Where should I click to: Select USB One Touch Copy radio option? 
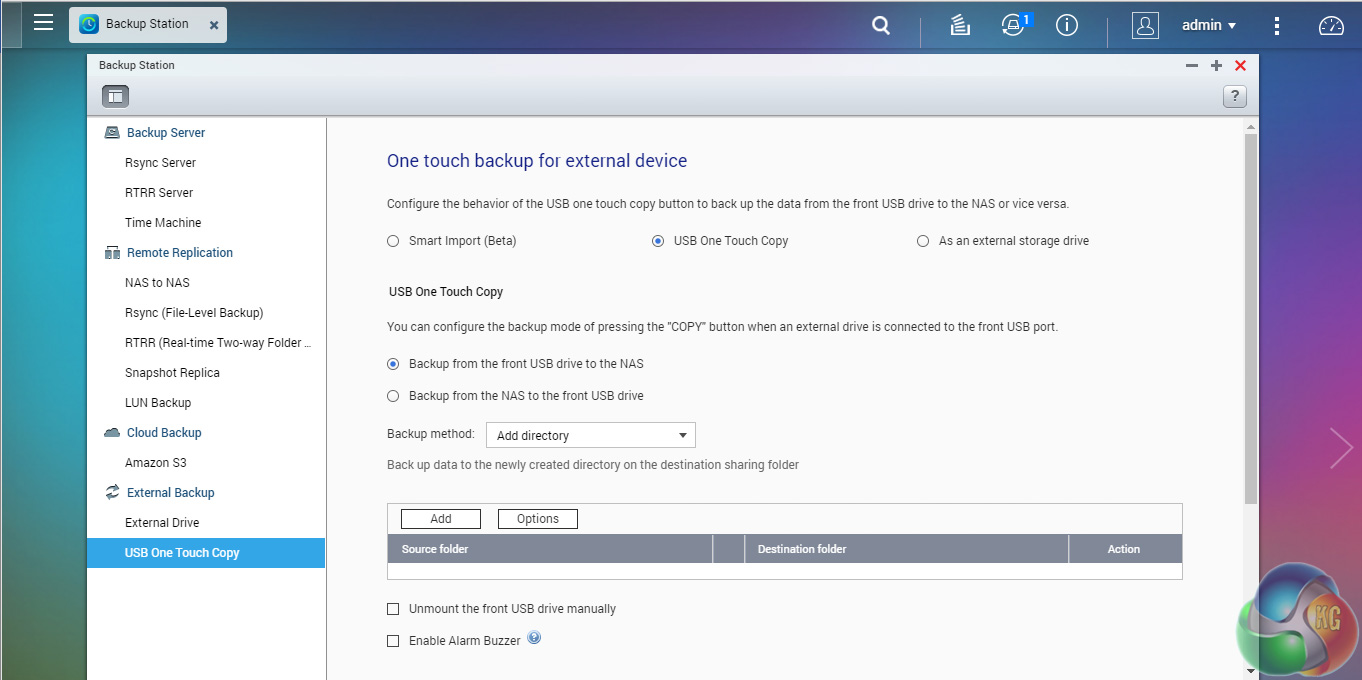pyautogui.click(x=658, y=241)
